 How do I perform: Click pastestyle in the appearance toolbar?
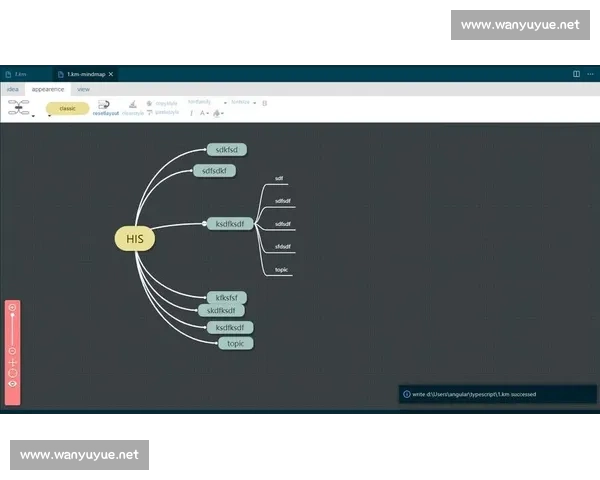163,112
